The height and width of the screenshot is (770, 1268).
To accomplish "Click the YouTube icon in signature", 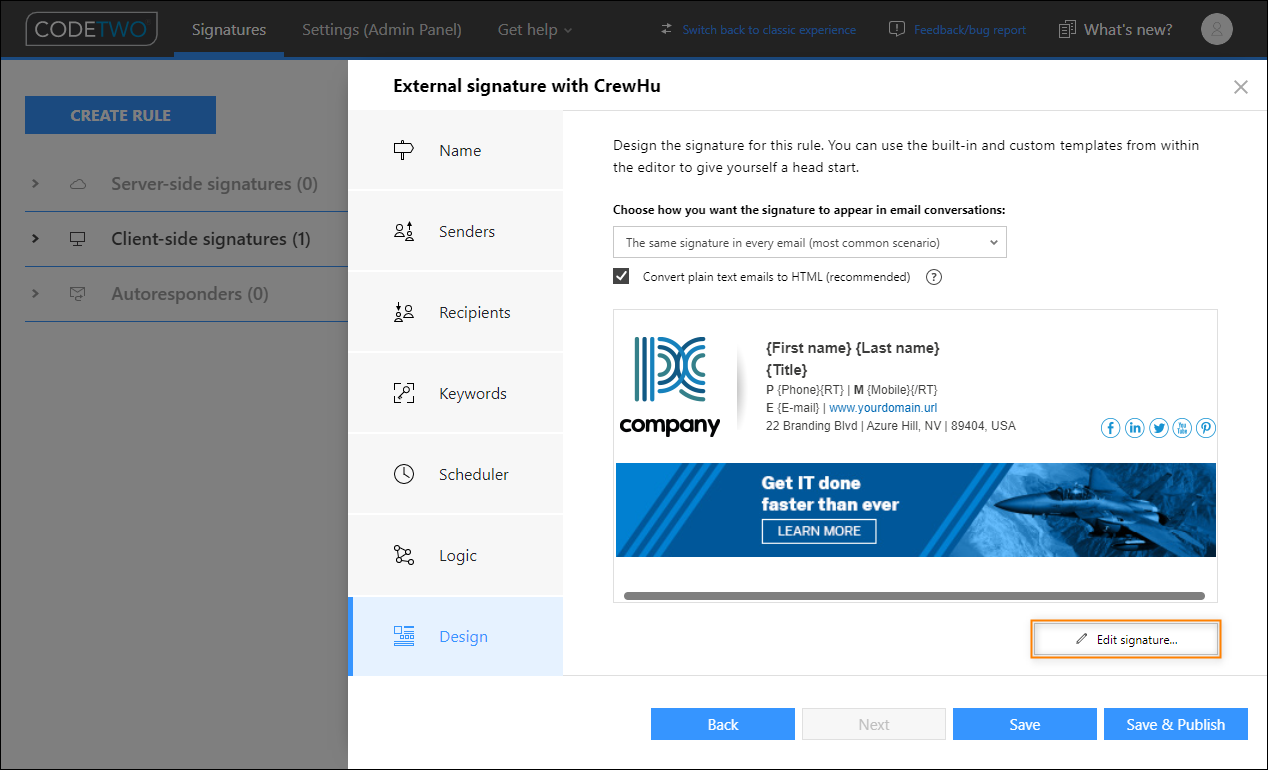I will click(1183, 428).
